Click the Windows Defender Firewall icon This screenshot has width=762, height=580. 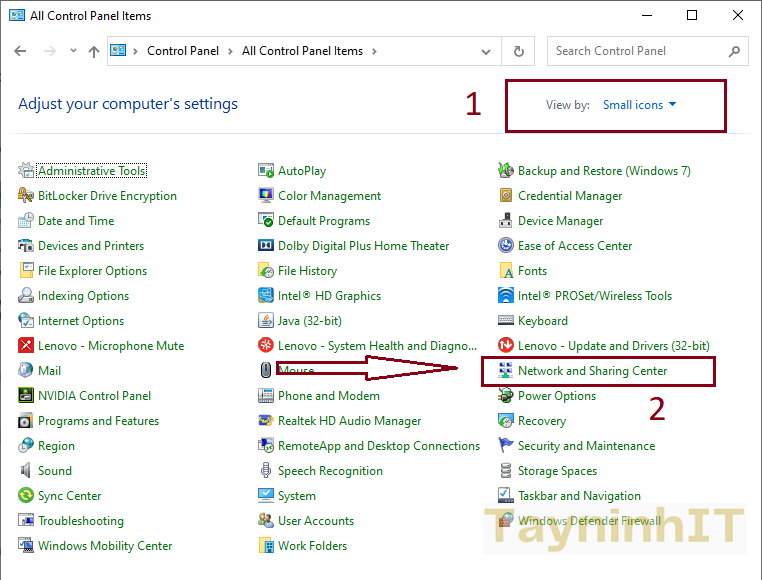[x=506, y=521]
